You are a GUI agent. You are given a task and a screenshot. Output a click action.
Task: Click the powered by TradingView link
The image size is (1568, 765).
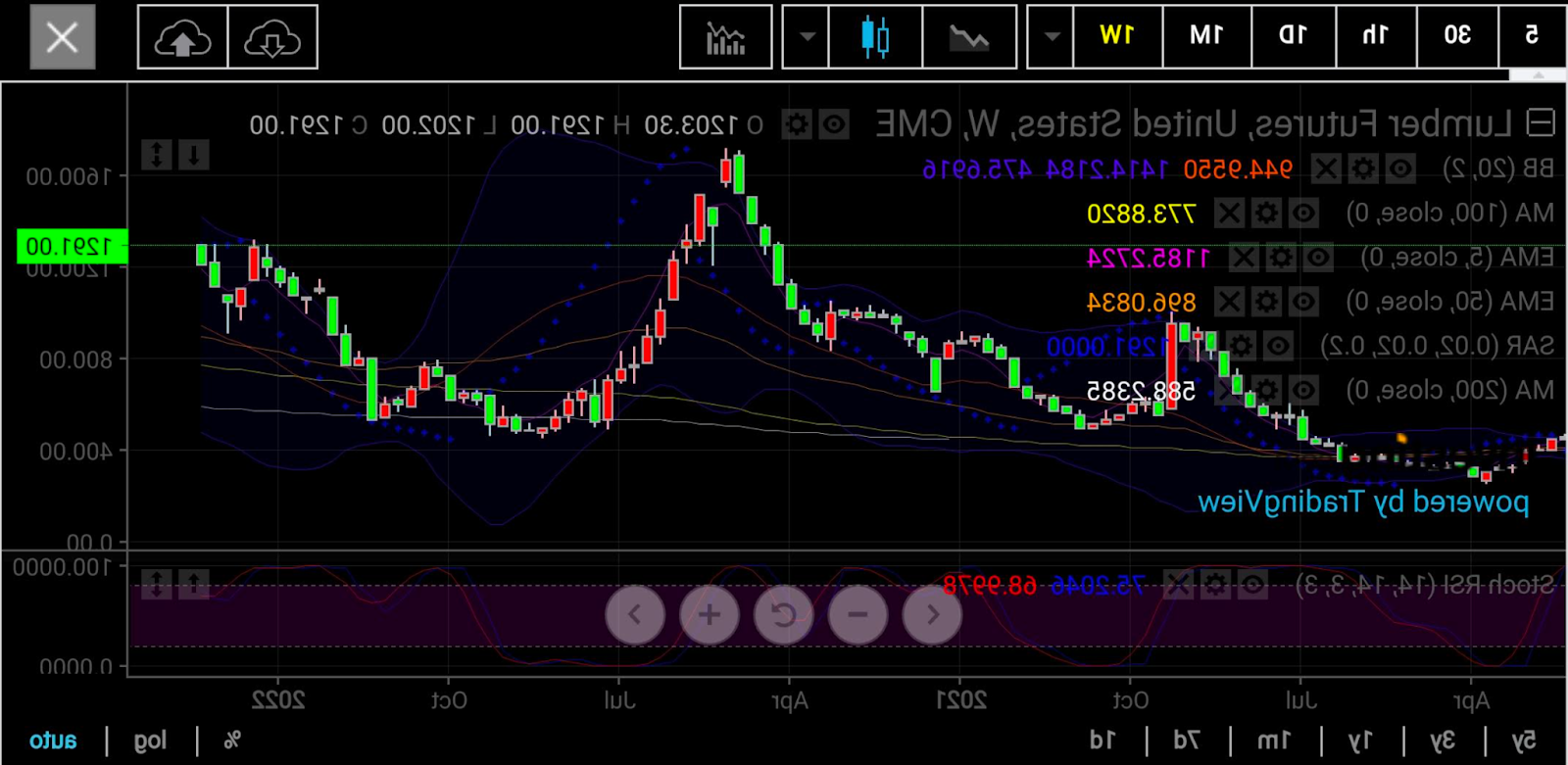(1363, 502)
